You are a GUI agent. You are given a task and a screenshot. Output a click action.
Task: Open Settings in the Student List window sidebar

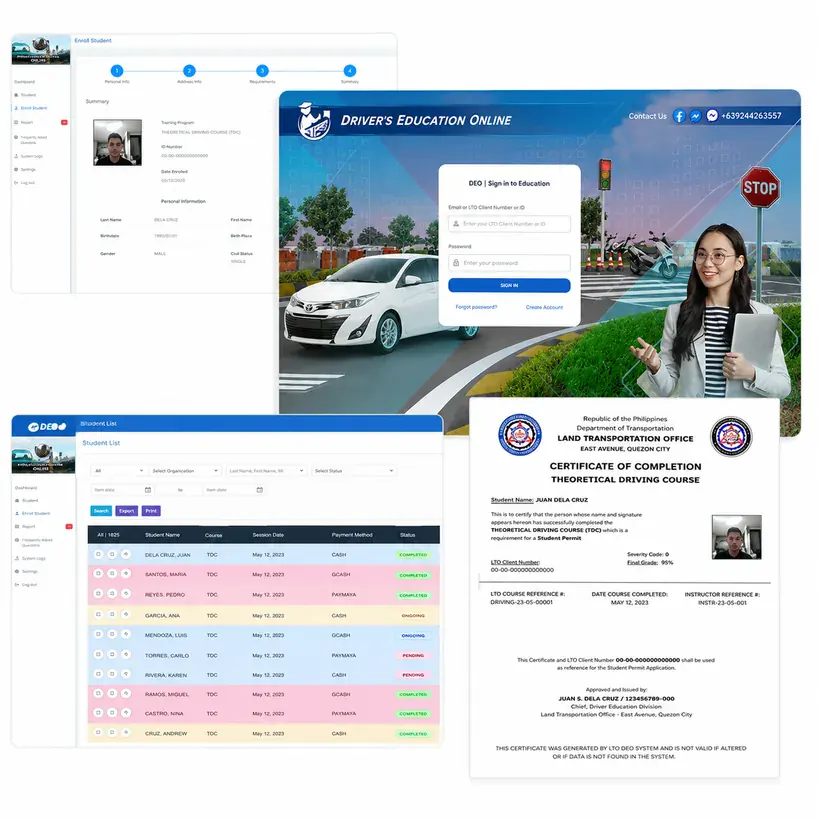(x=30, y=572)
